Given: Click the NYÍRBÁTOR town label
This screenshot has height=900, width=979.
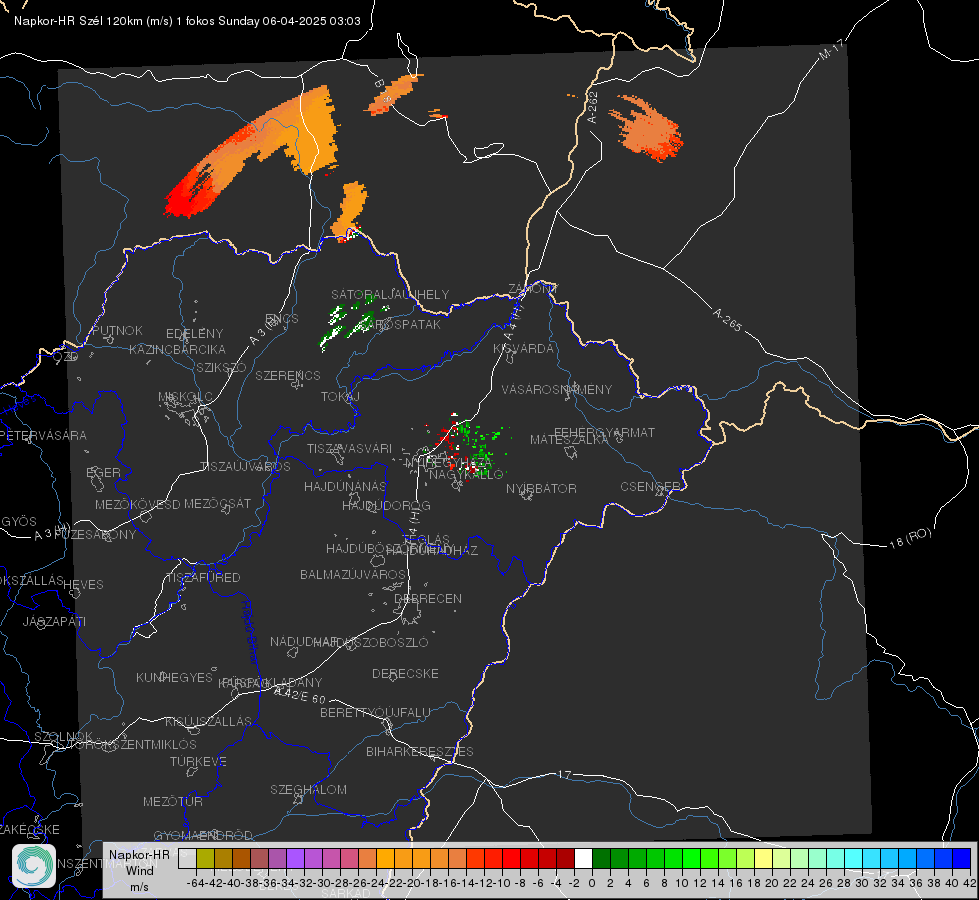Looking at the screenshot, I should 541,488.
